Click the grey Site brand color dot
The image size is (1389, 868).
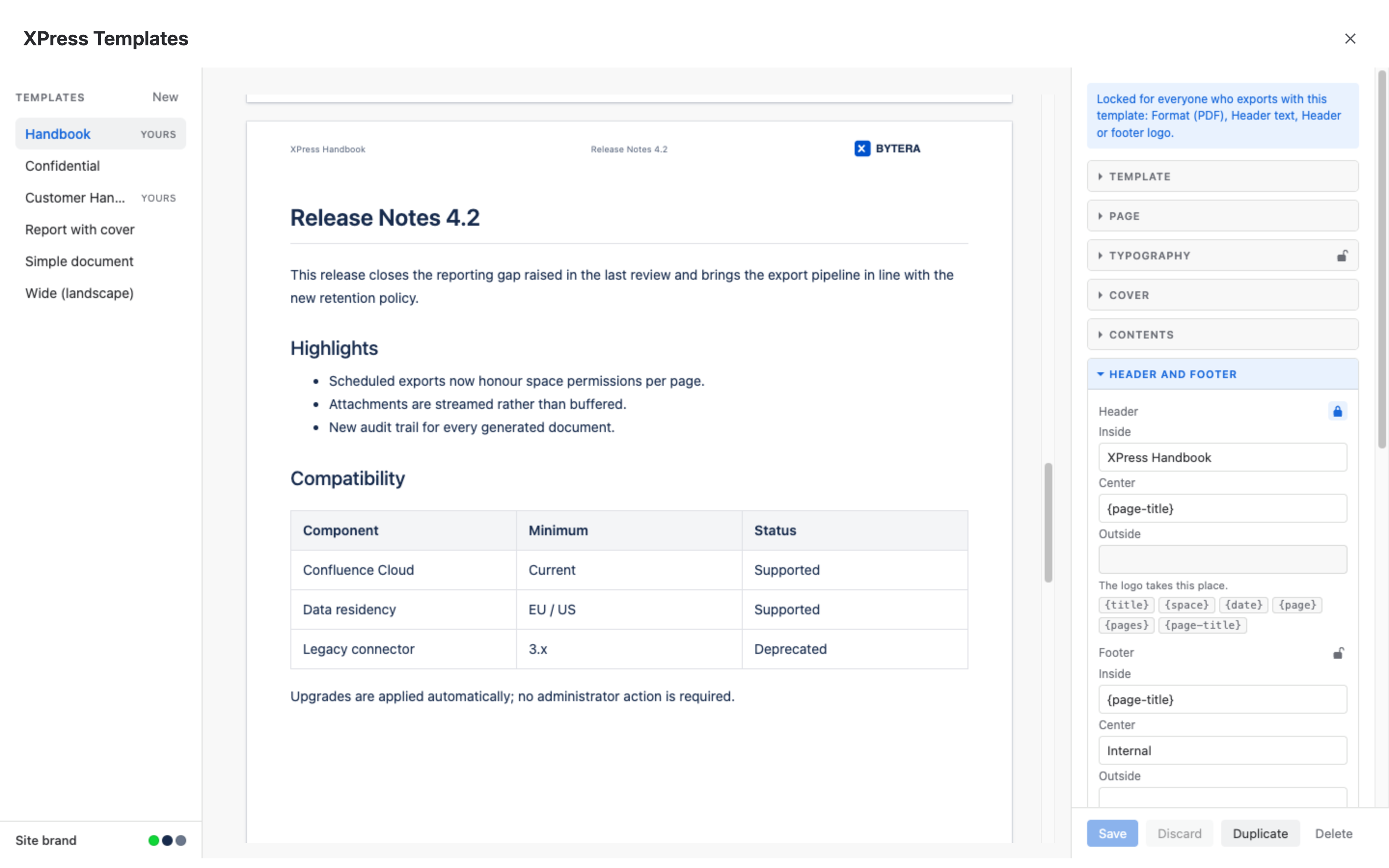tap(181, 841)
